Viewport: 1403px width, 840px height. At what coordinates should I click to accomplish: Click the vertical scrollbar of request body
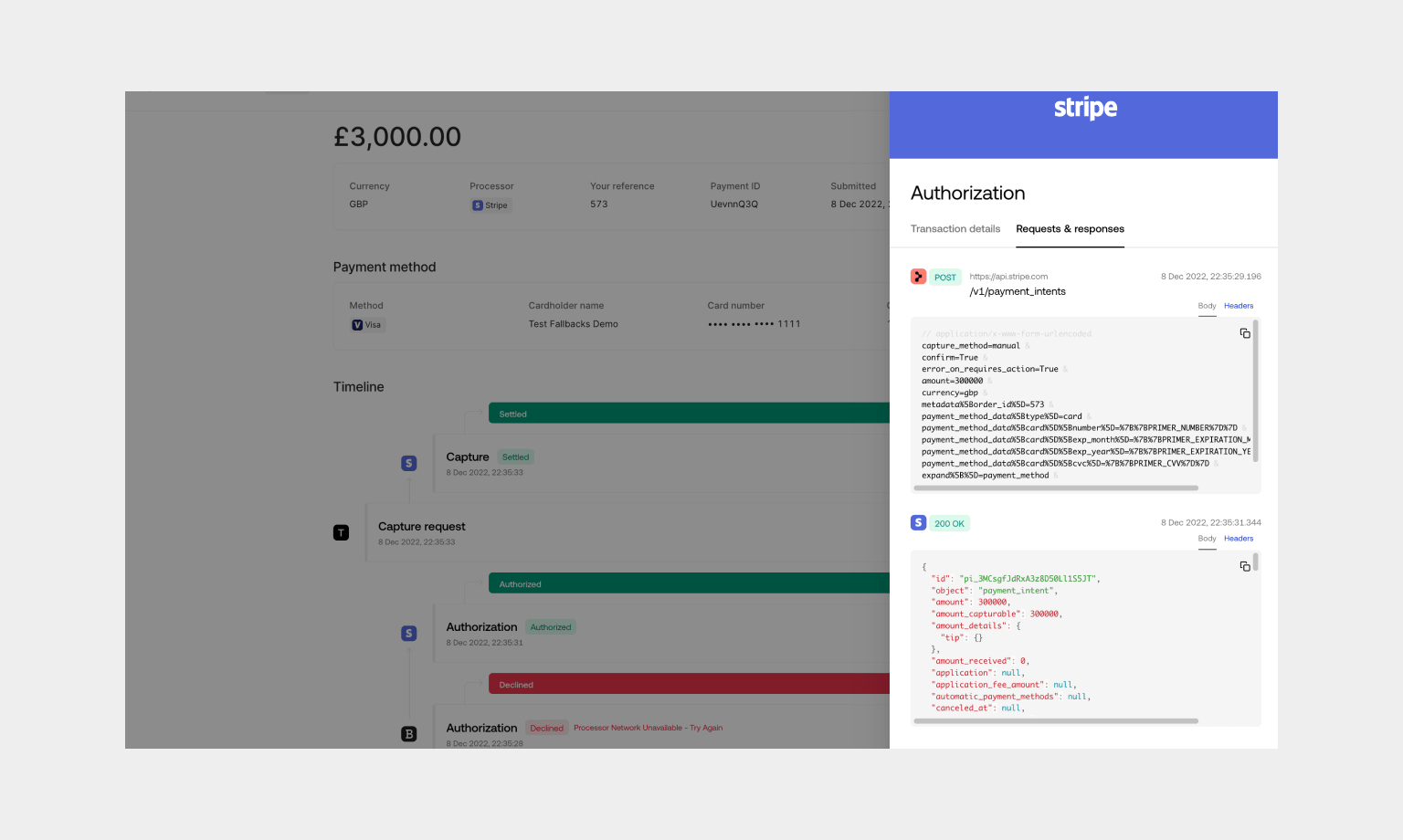pyautogui.click(x=1256, y=391)
